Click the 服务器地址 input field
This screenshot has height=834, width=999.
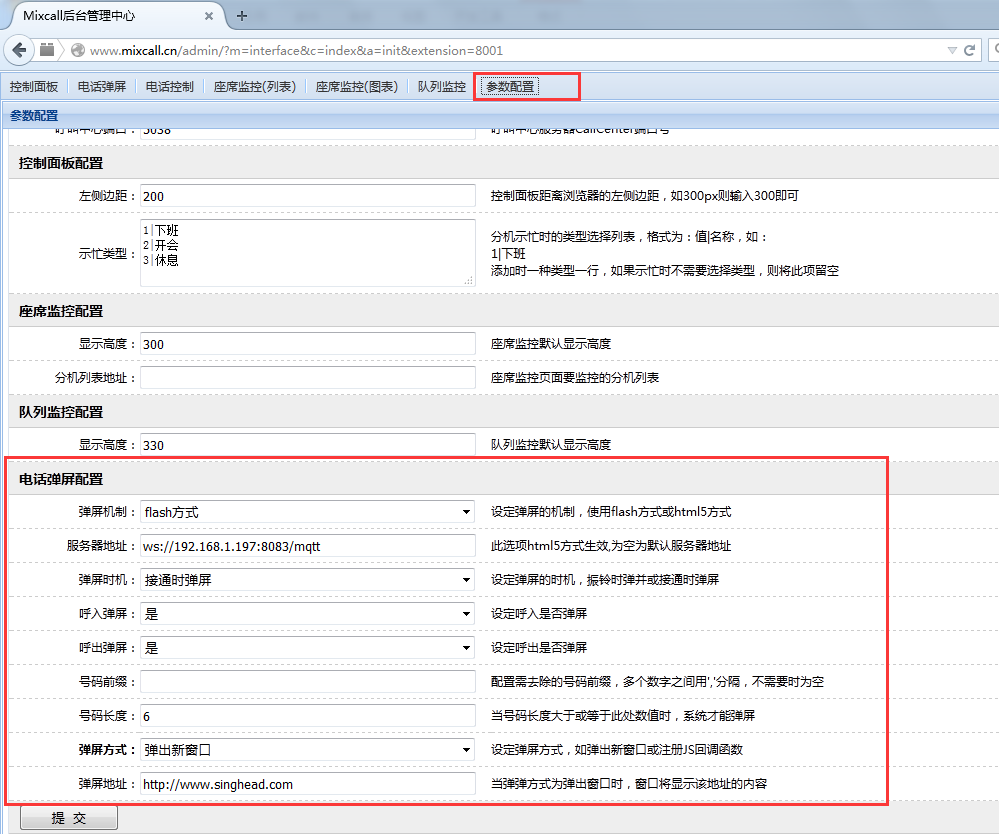point(307,546)
